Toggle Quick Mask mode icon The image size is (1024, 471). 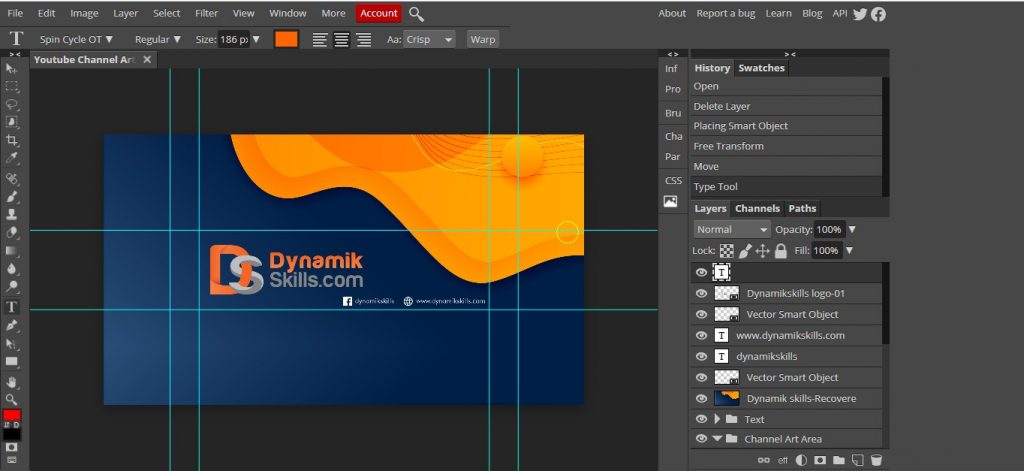(x=12, y=447)
